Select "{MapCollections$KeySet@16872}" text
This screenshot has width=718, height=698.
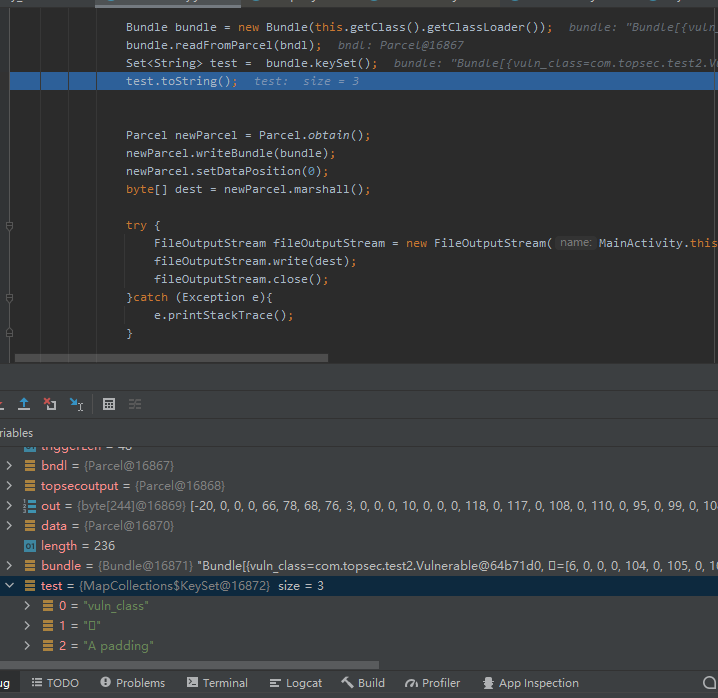click(174, 586)
